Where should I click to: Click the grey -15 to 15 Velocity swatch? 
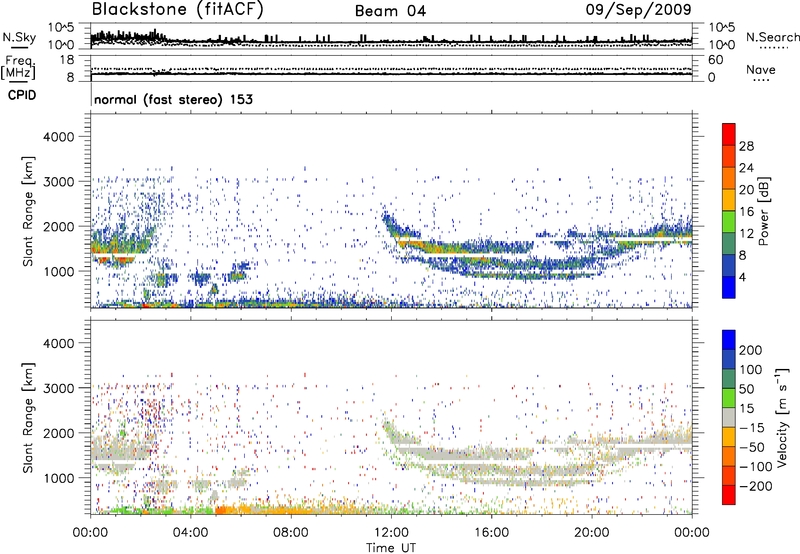click(x=729, y=417)
